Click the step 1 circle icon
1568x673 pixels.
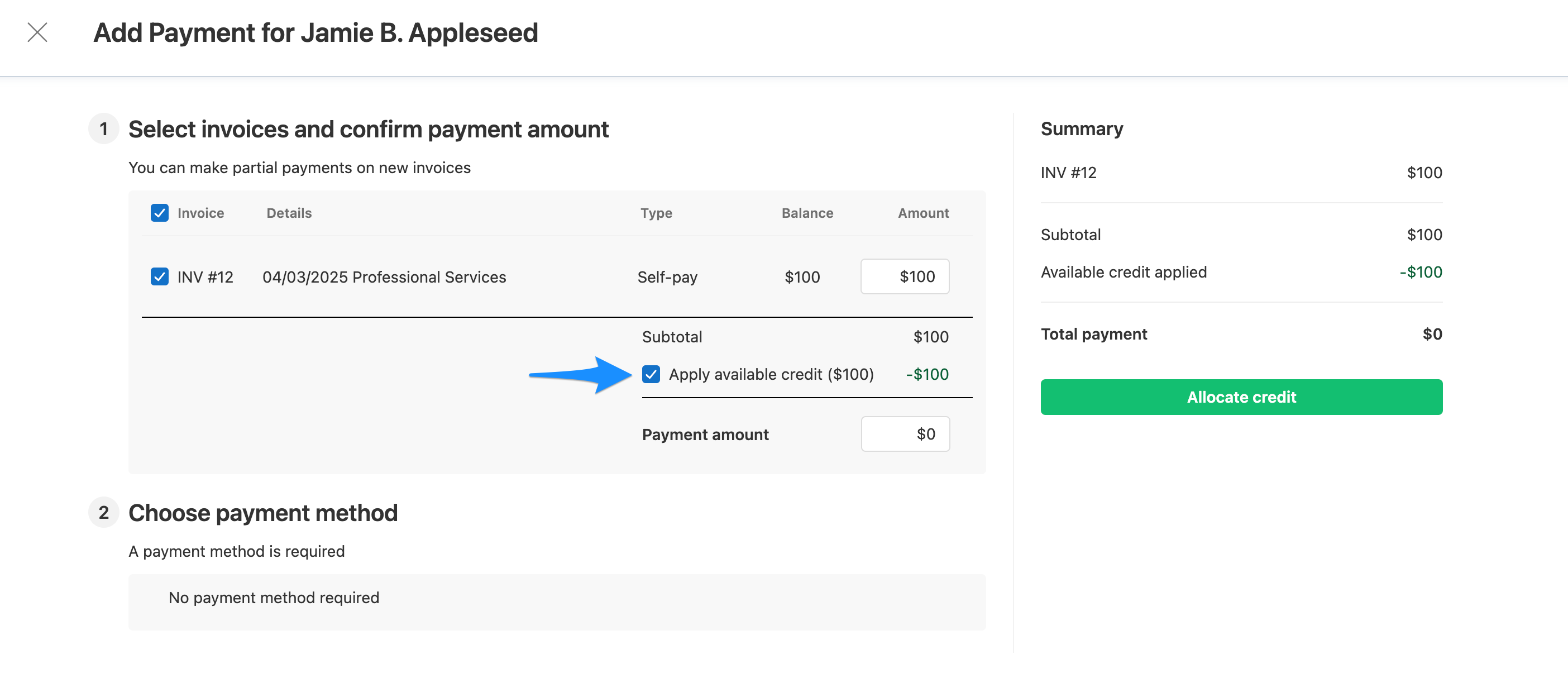[x=103, y=129]
